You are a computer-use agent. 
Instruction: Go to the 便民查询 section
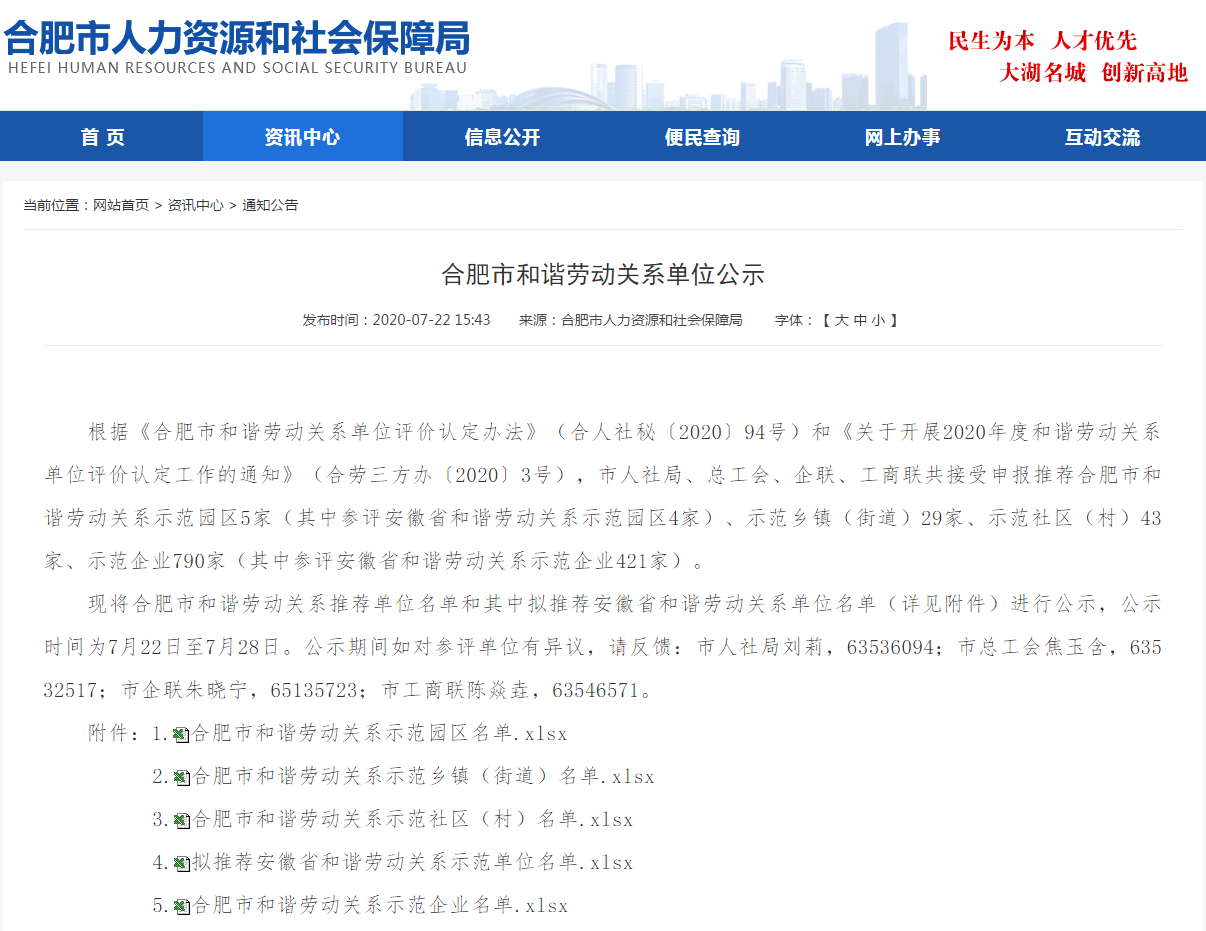pos(702,137)
